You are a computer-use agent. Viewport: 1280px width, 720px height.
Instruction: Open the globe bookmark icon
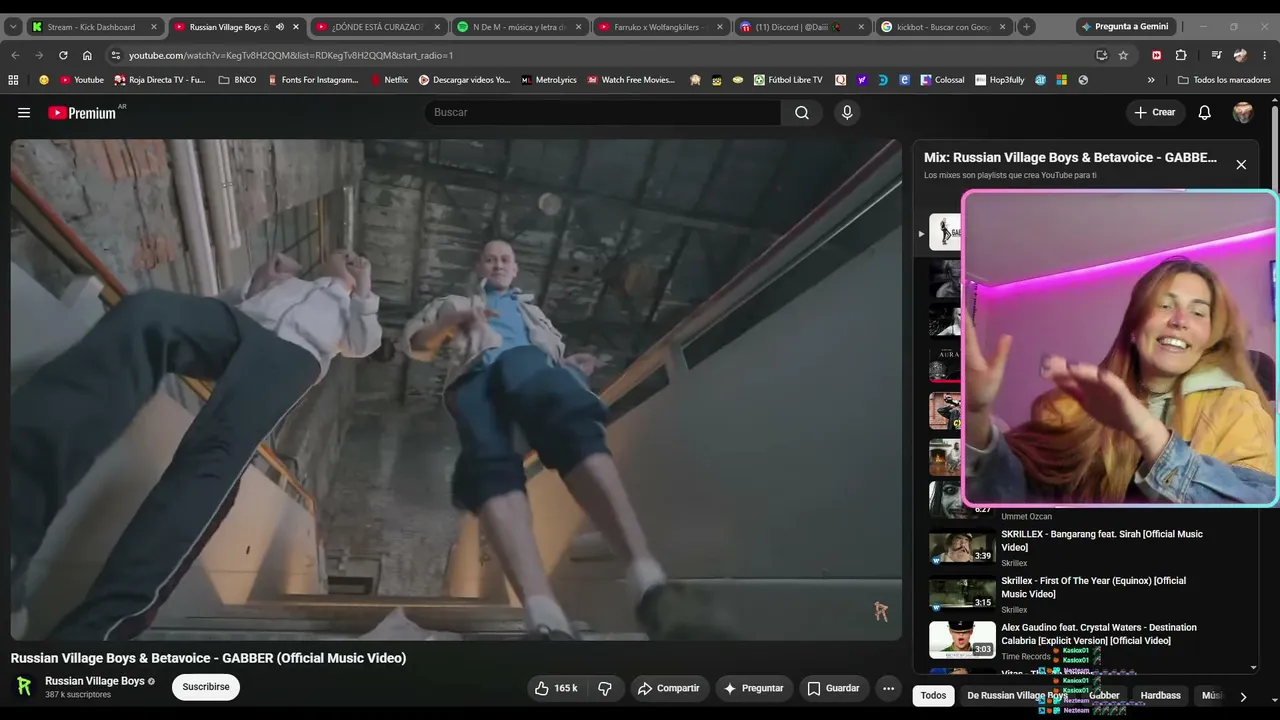click(x=1083, y=80)
